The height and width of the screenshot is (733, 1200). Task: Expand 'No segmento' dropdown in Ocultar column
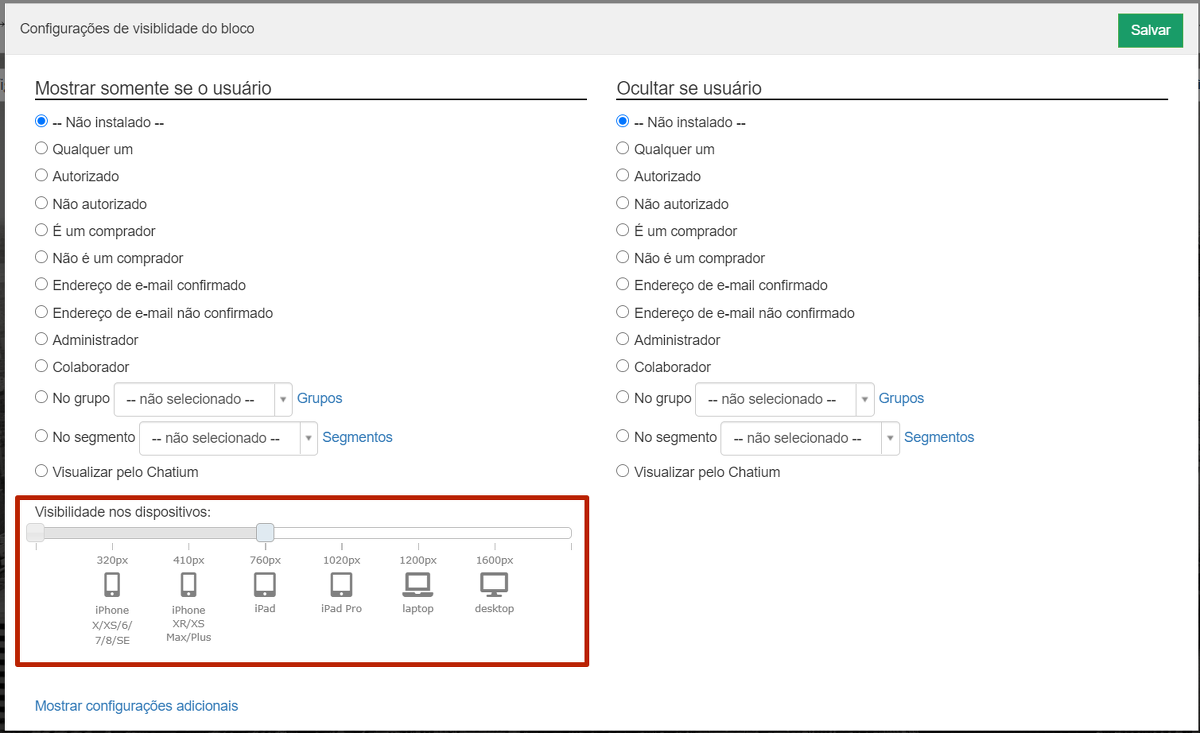[809, 438]
